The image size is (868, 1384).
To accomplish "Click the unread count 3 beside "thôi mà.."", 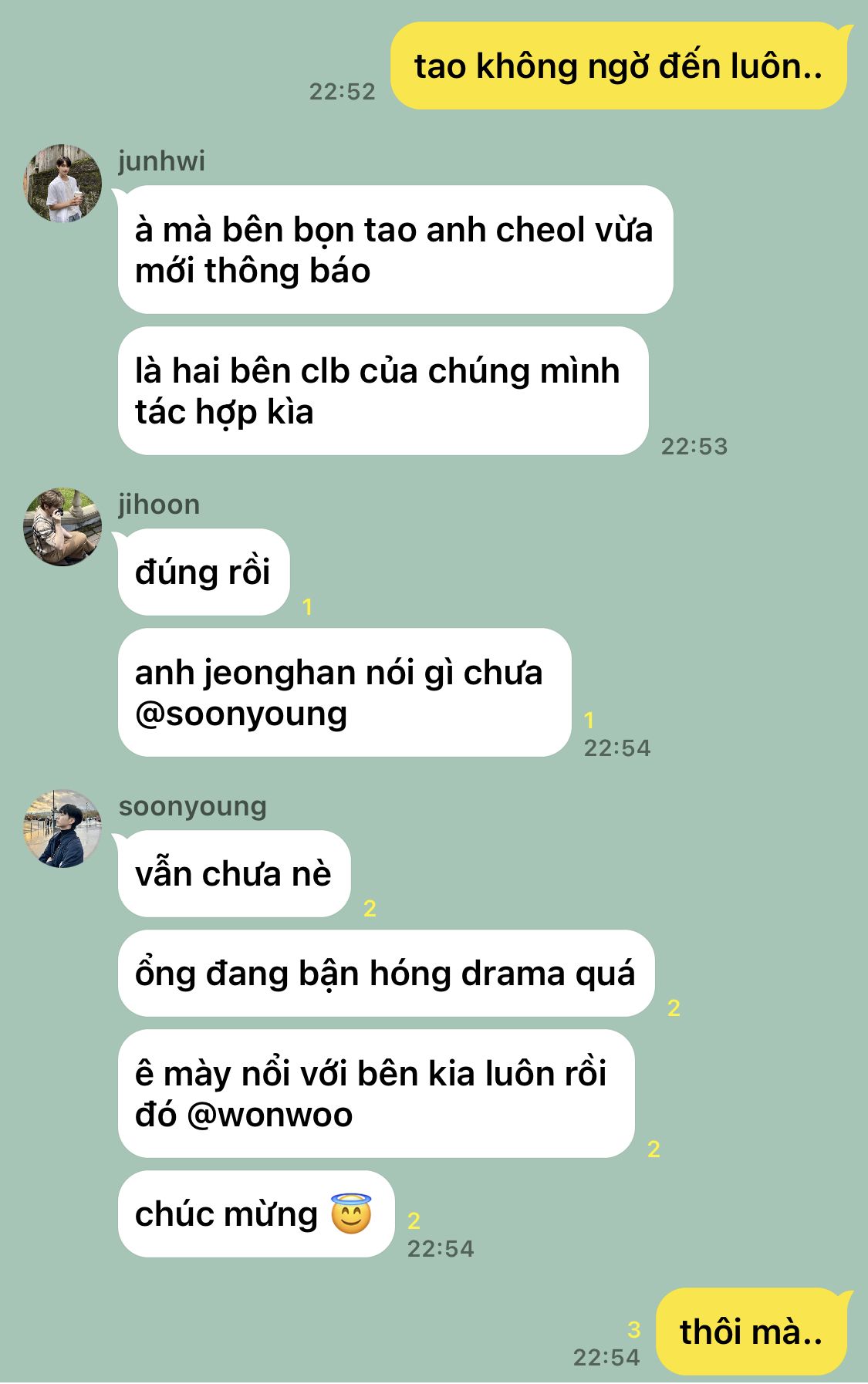I will (x=633, y=1330).
